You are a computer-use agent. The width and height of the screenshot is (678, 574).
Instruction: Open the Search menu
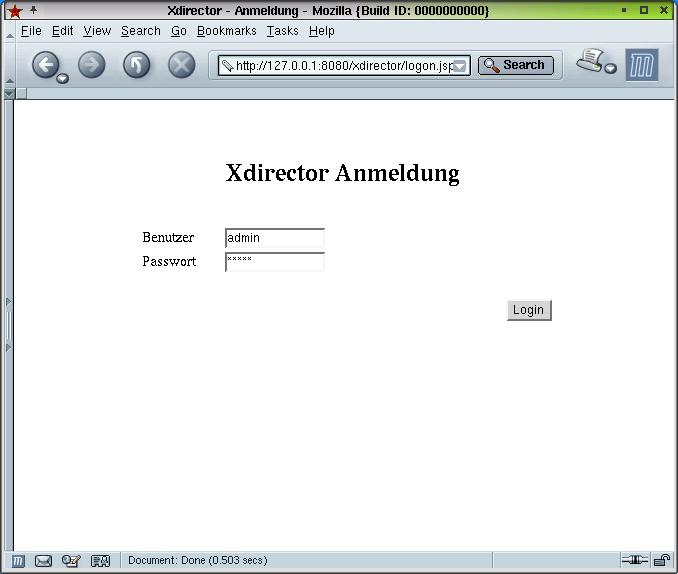coord(141,31)
